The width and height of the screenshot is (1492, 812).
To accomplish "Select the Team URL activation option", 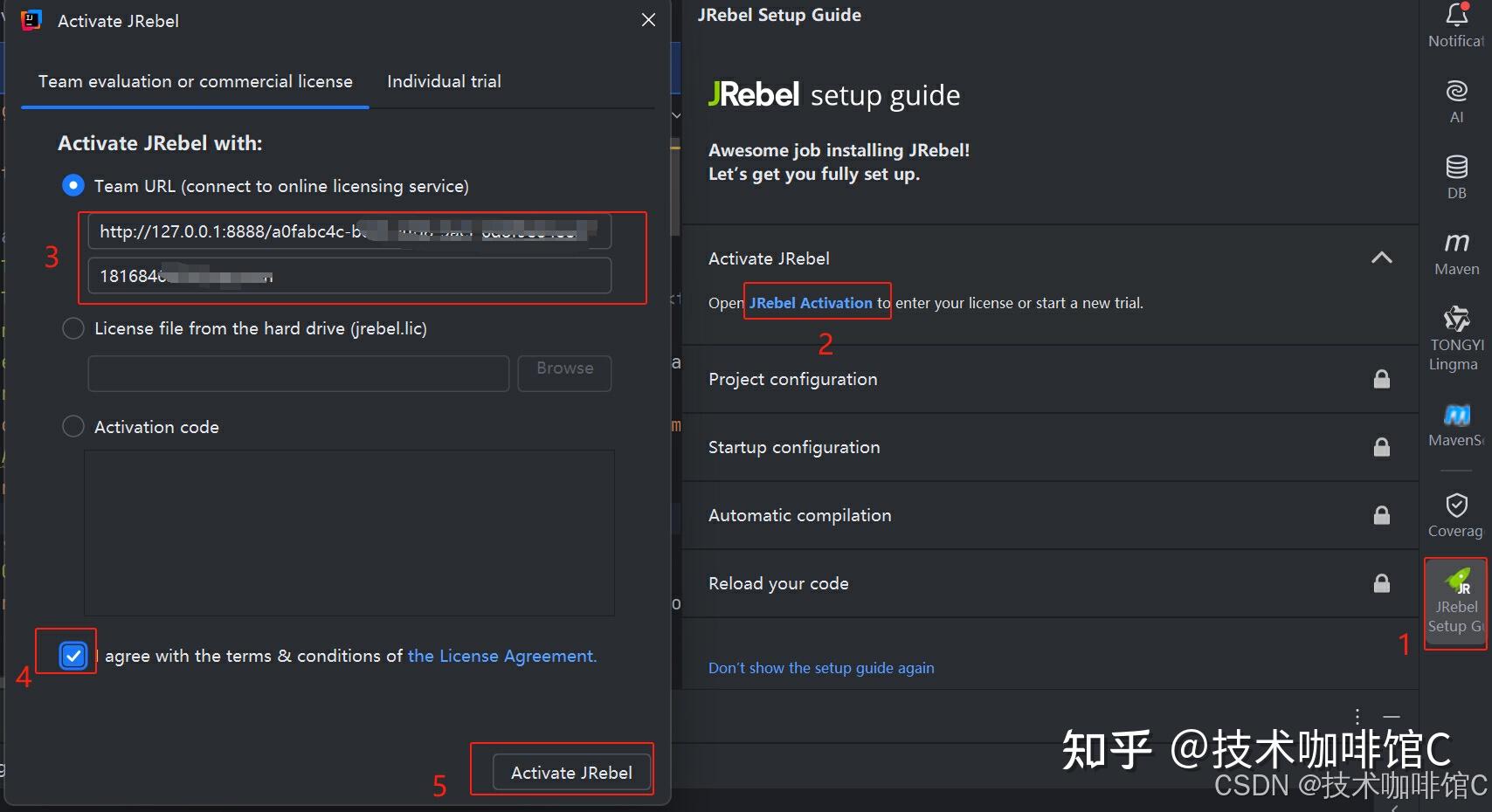I will (73, 185).
